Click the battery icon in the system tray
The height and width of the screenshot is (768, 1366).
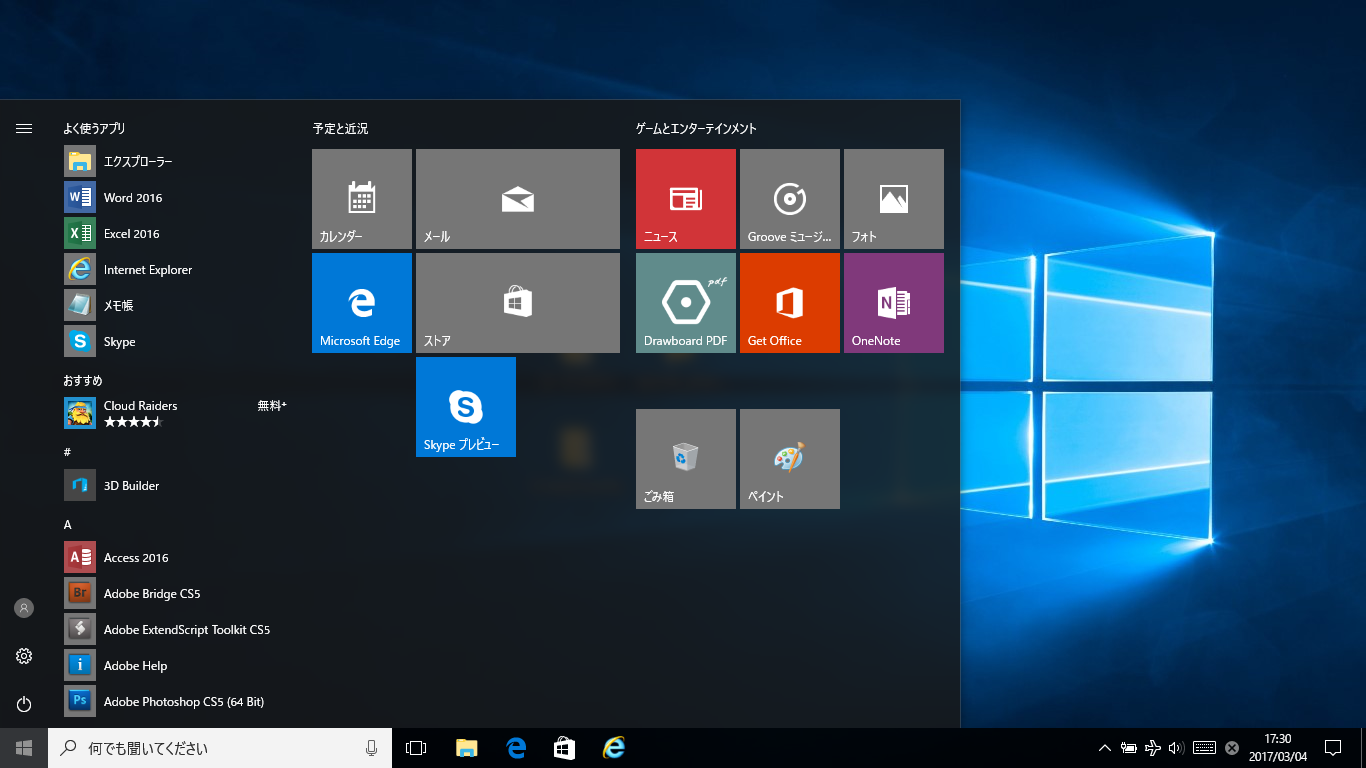tap(1128, 748)
